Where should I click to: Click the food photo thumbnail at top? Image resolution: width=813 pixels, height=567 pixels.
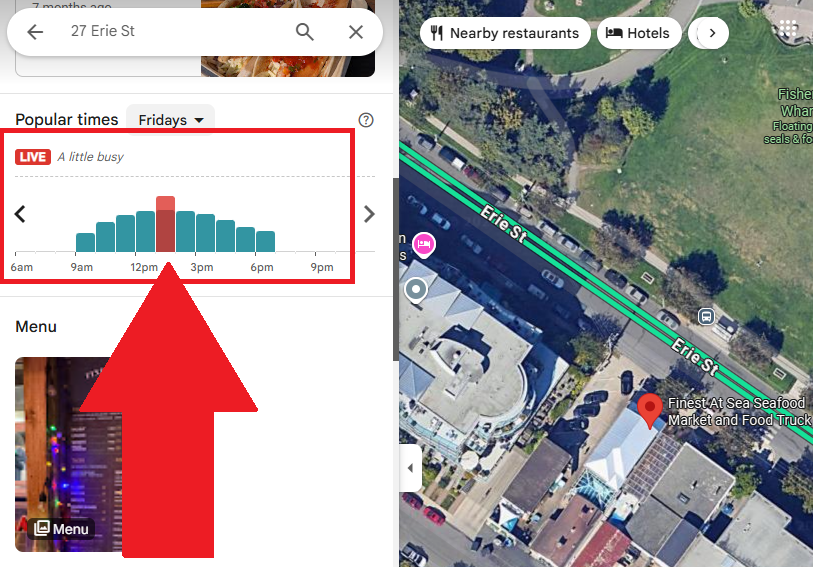coord(288,38)
